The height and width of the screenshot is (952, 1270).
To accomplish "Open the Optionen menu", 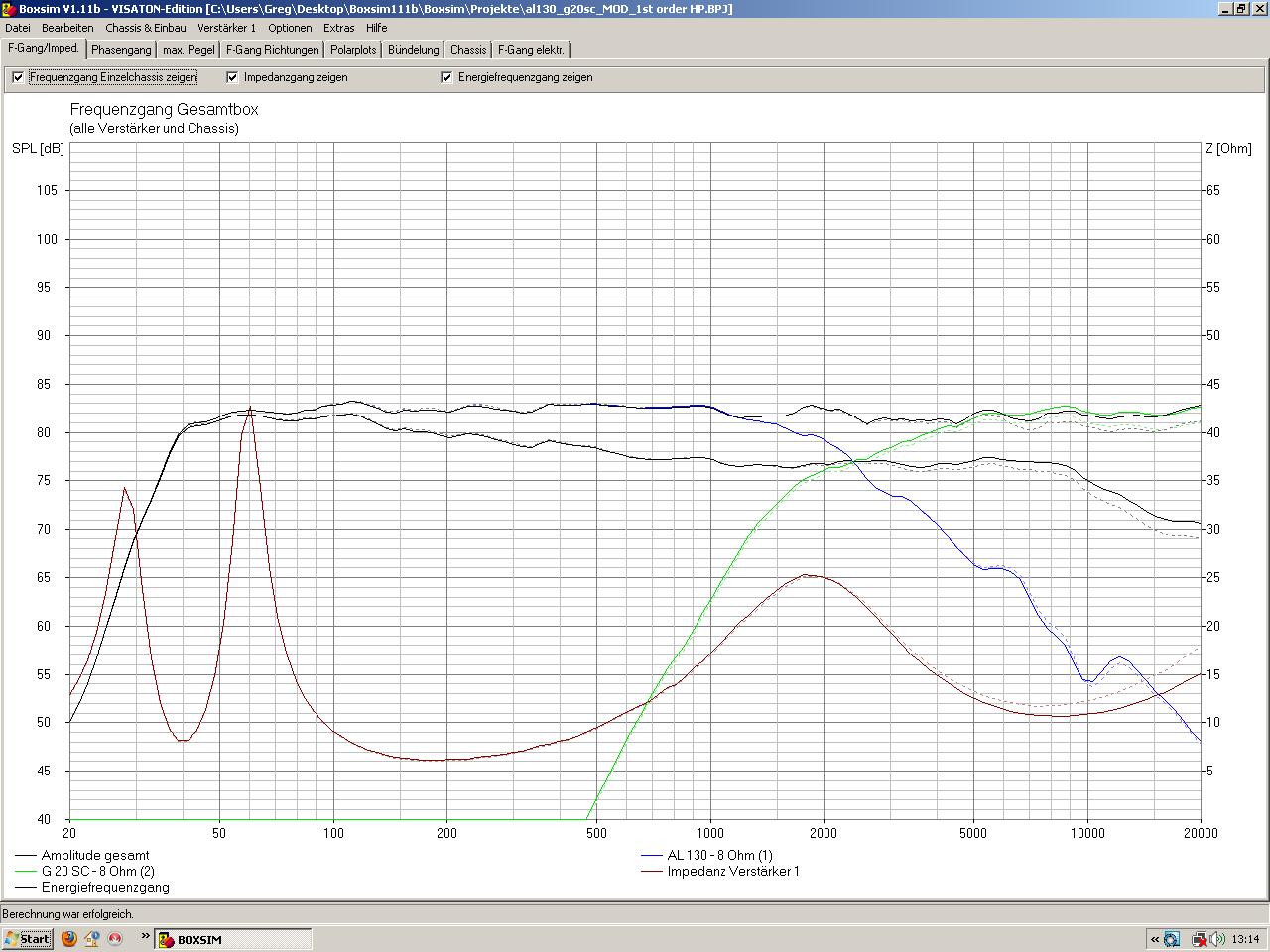I will coord(290,28).
